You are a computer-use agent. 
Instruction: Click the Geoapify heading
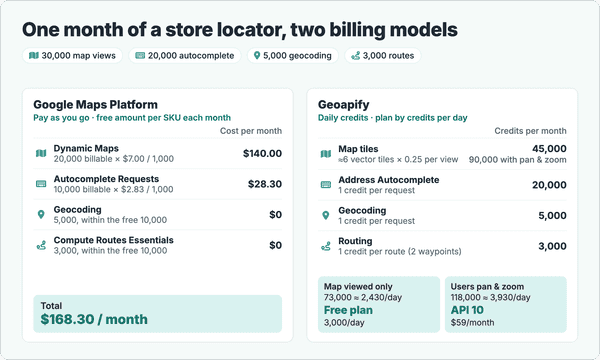[344, 105]
